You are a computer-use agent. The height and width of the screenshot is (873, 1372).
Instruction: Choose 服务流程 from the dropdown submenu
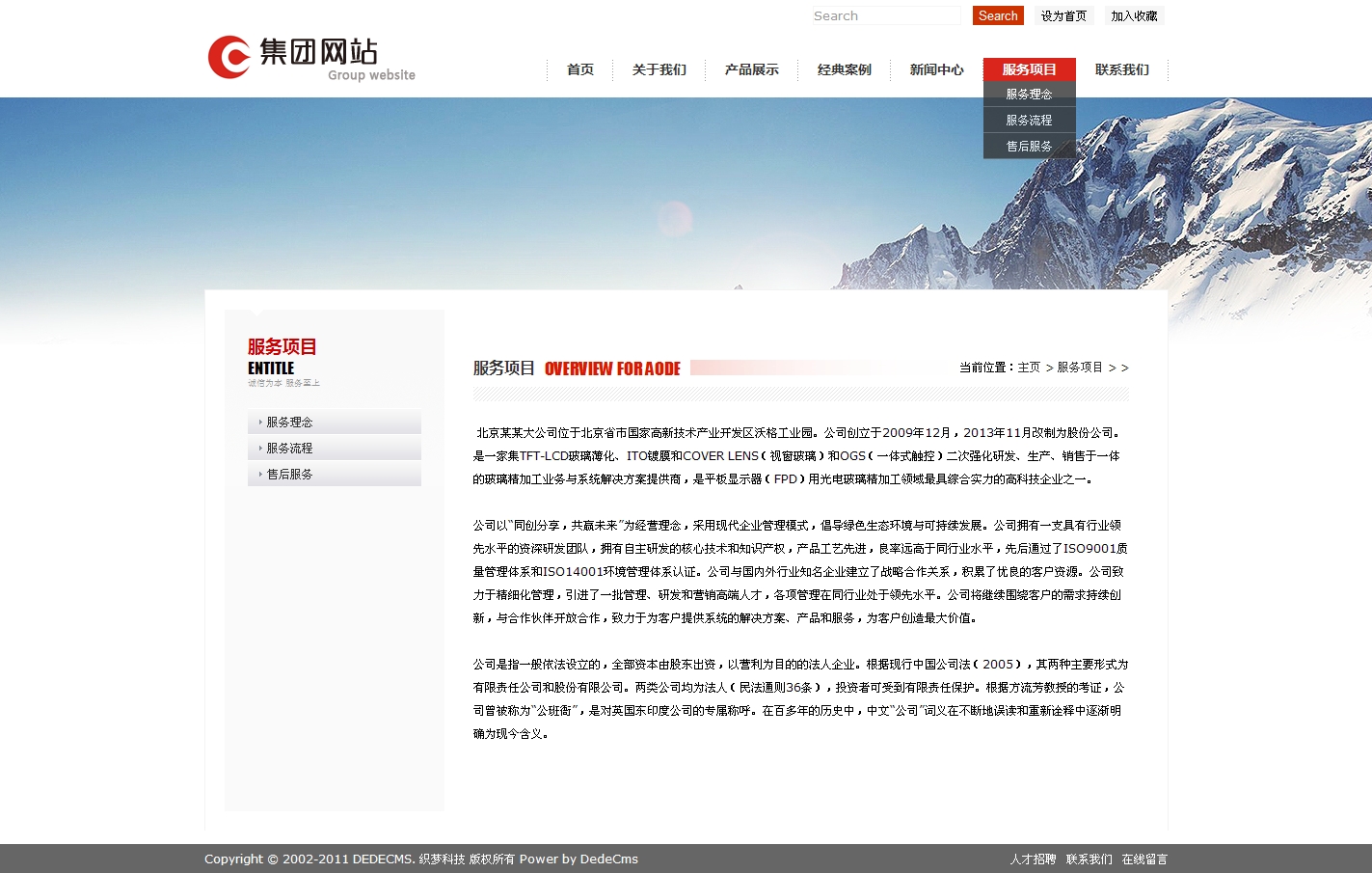coord(1029,121)
